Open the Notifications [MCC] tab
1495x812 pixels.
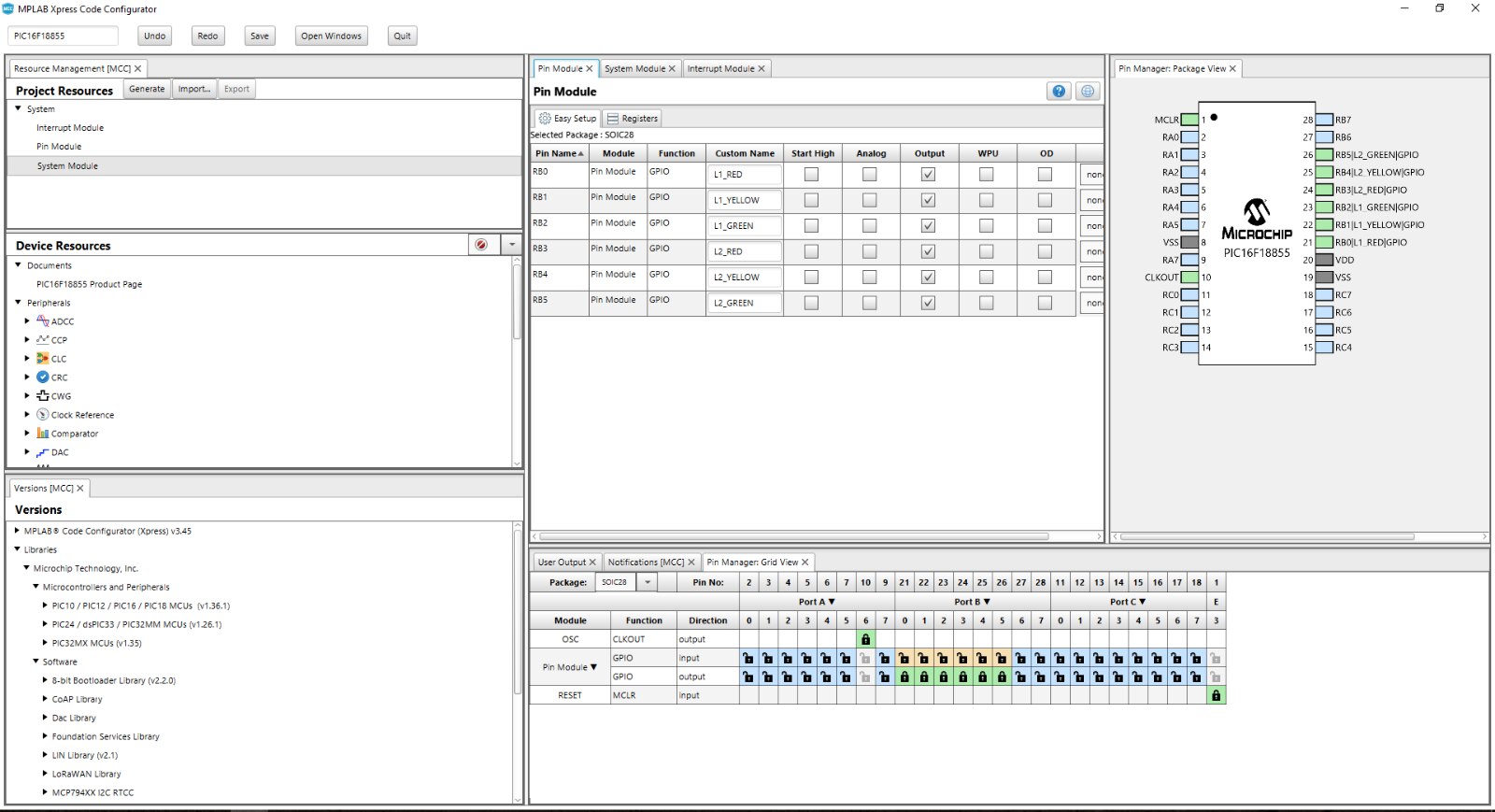point(646,563)
